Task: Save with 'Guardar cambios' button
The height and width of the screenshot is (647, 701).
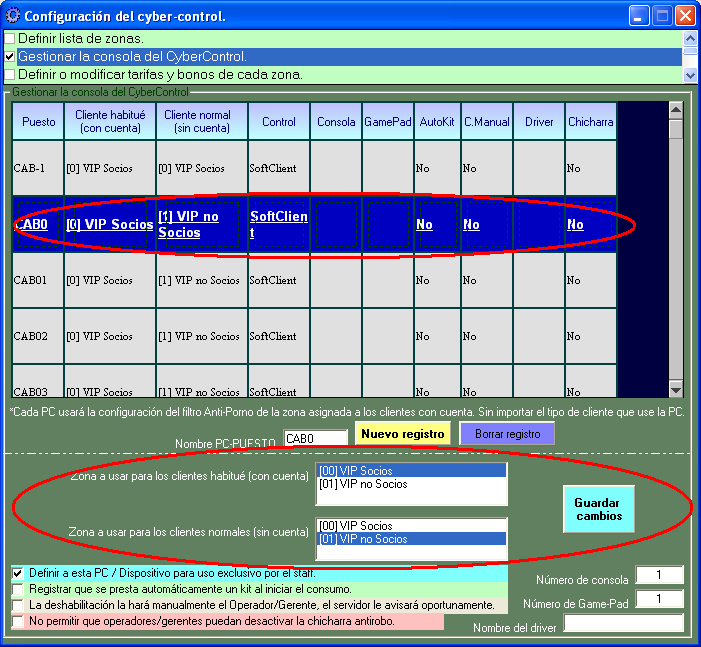Action: tap(599, 509)
